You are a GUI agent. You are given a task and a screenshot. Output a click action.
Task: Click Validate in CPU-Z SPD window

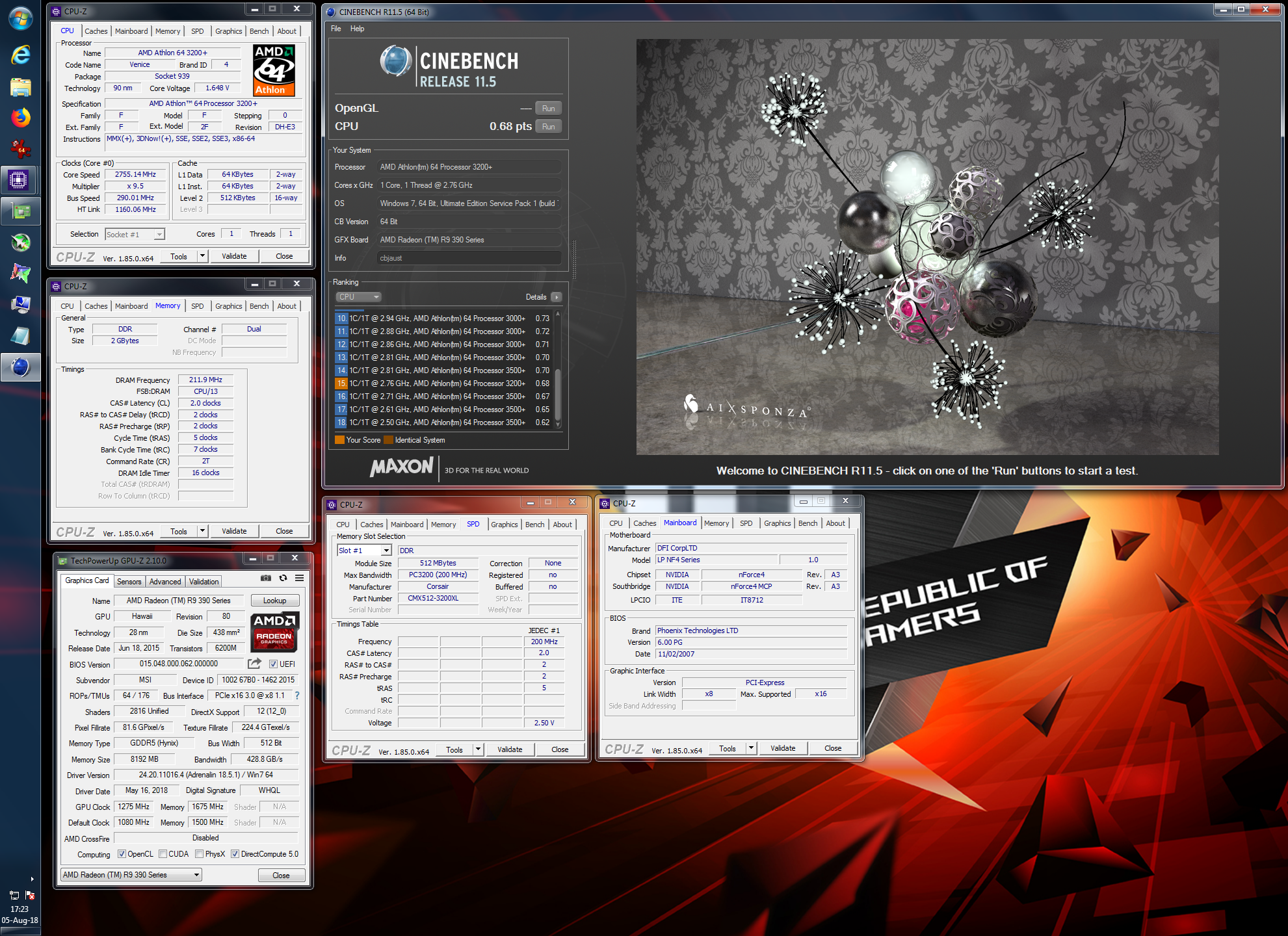click(x=510, y=749)
